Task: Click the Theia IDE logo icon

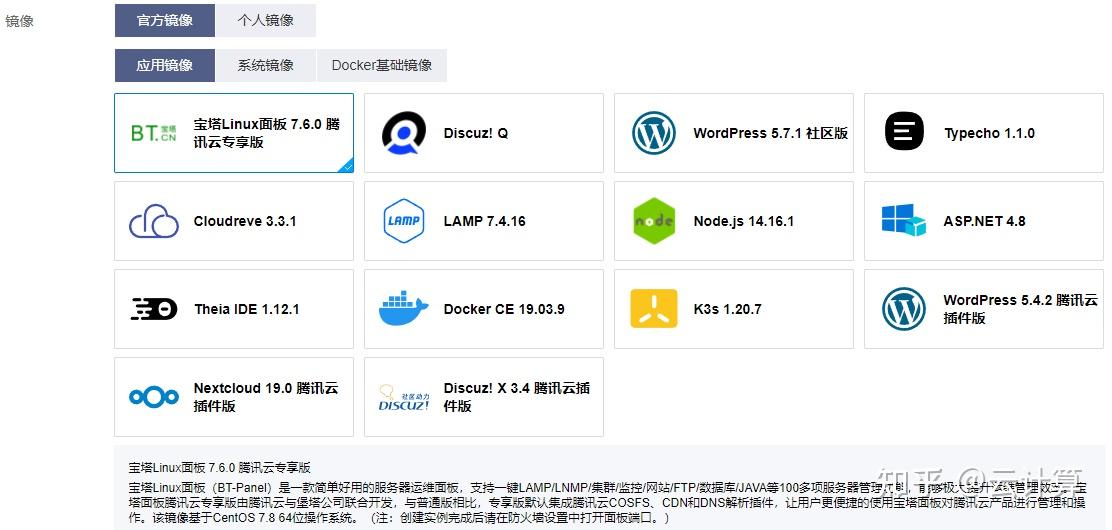Action: (x=154, y=309)
